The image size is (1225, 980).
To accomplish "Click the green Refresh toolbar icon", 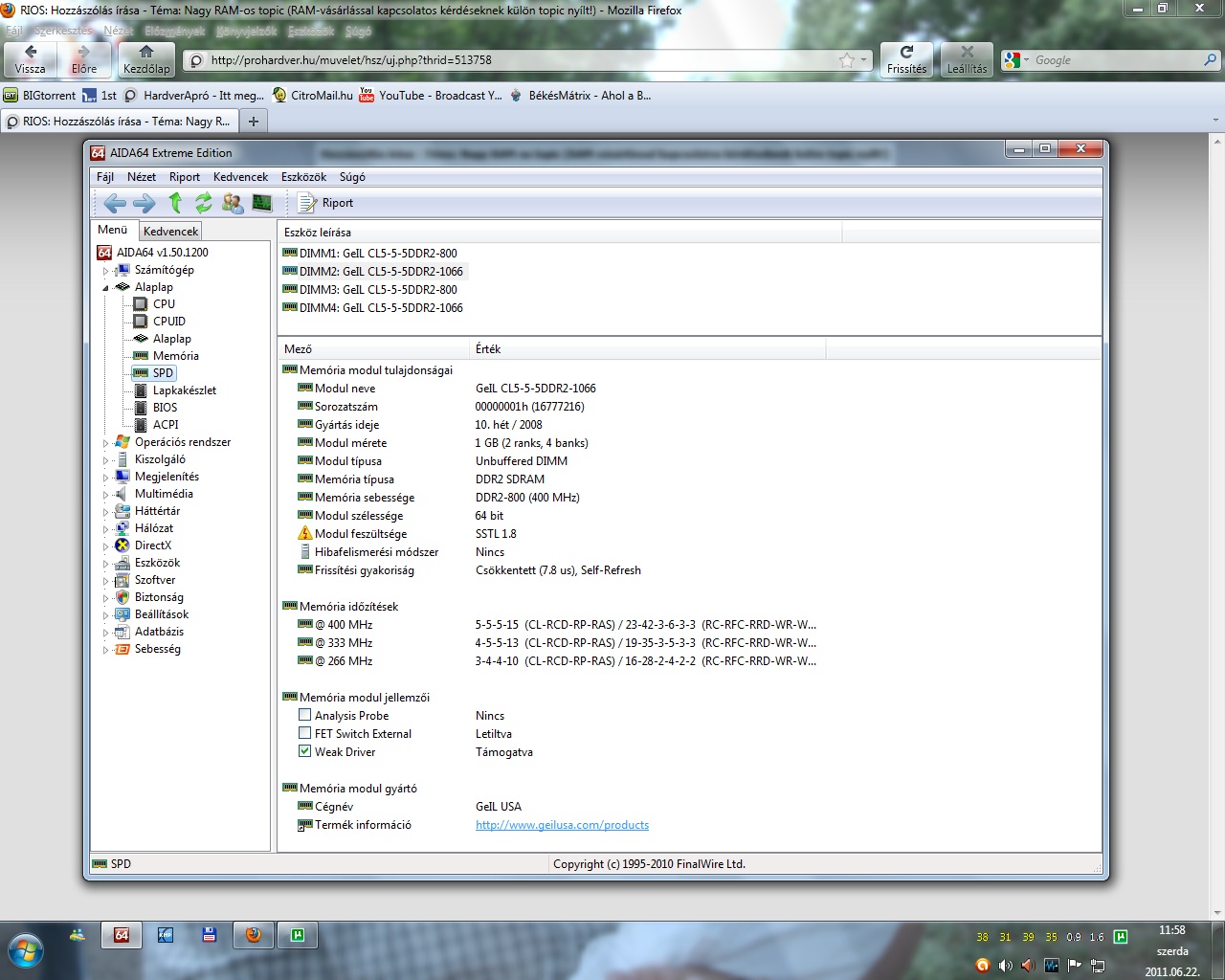I will [x=204, y=203].
